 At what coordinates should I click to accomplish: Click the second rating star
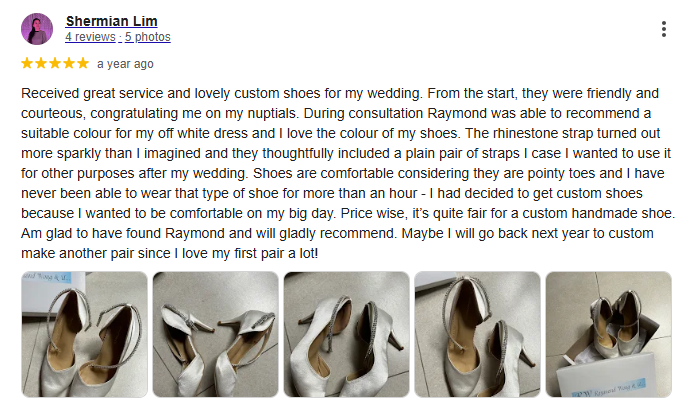(x=41, y=63)
